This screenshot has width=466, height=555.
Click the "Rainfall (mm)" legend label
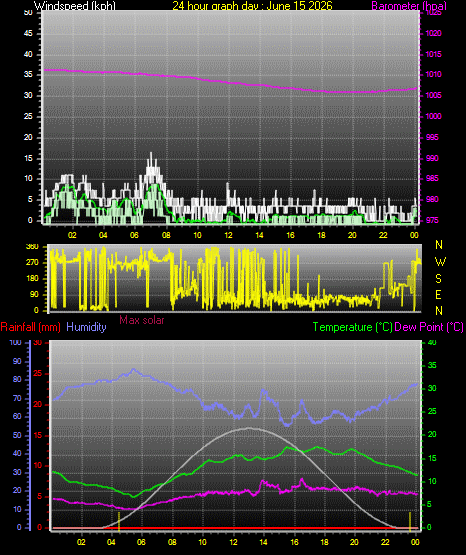point(30,327)
